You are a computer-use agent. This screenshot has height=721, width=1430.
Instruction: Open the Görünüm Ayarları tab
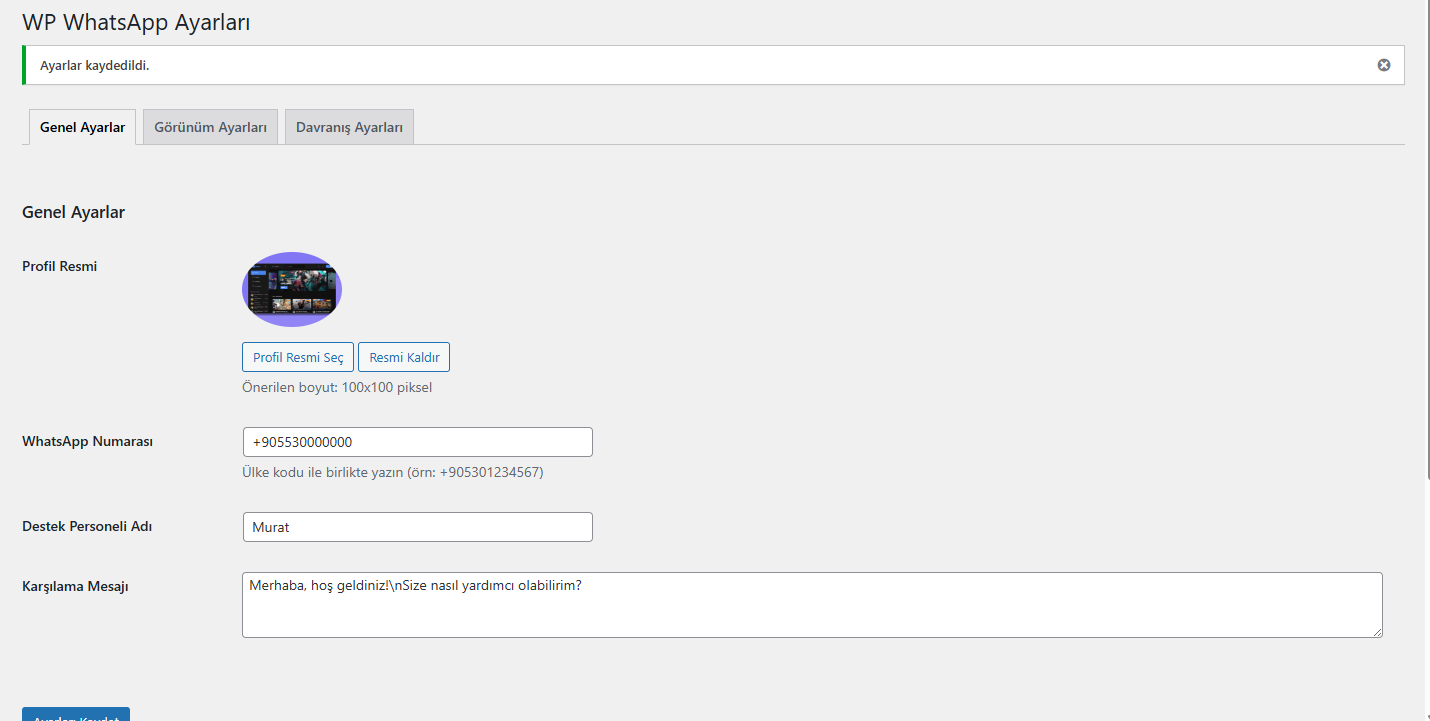[210, 127]
